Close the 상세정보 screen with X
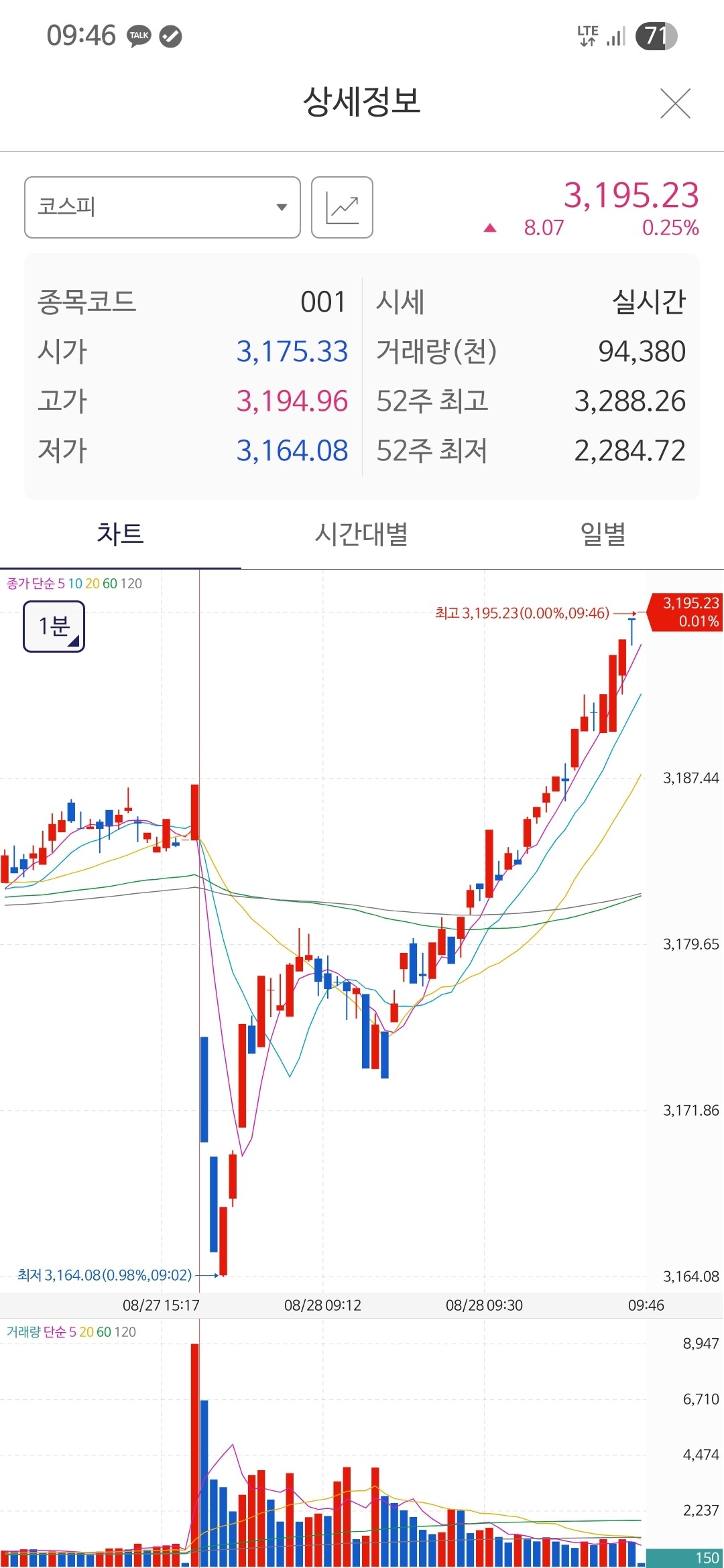 tap(675, 103)
